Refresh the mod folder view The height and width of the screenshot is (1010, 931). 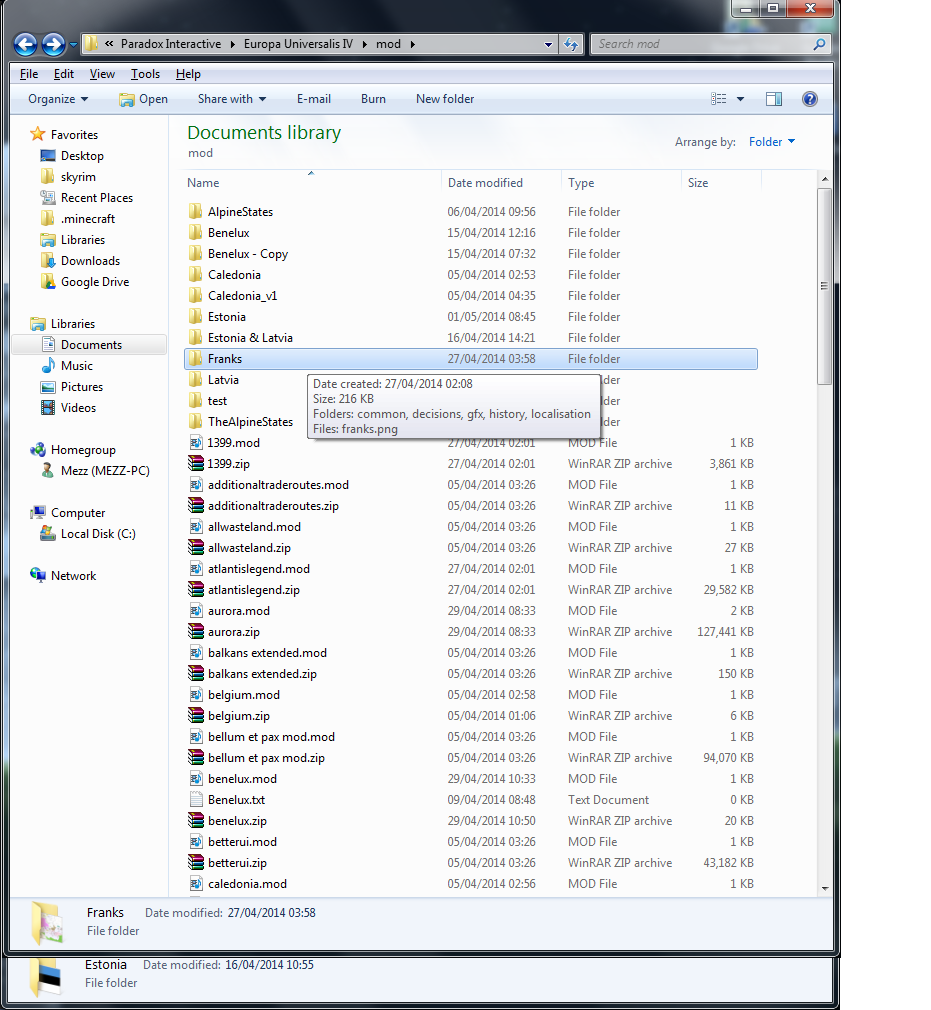coord(571,44)
